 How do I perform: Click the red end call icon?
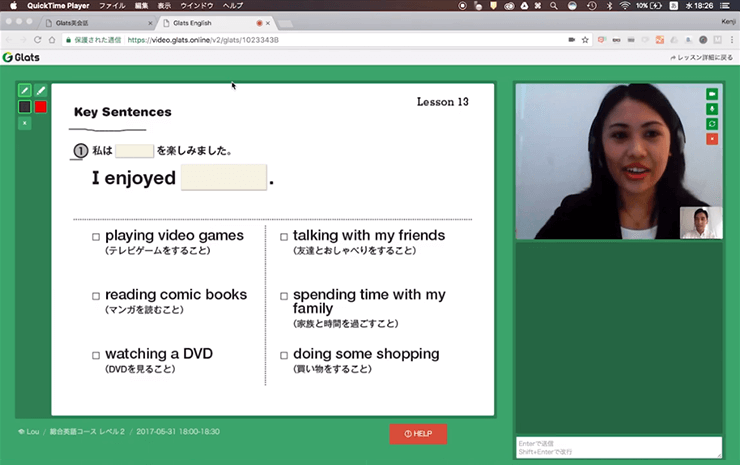point(712,138)
